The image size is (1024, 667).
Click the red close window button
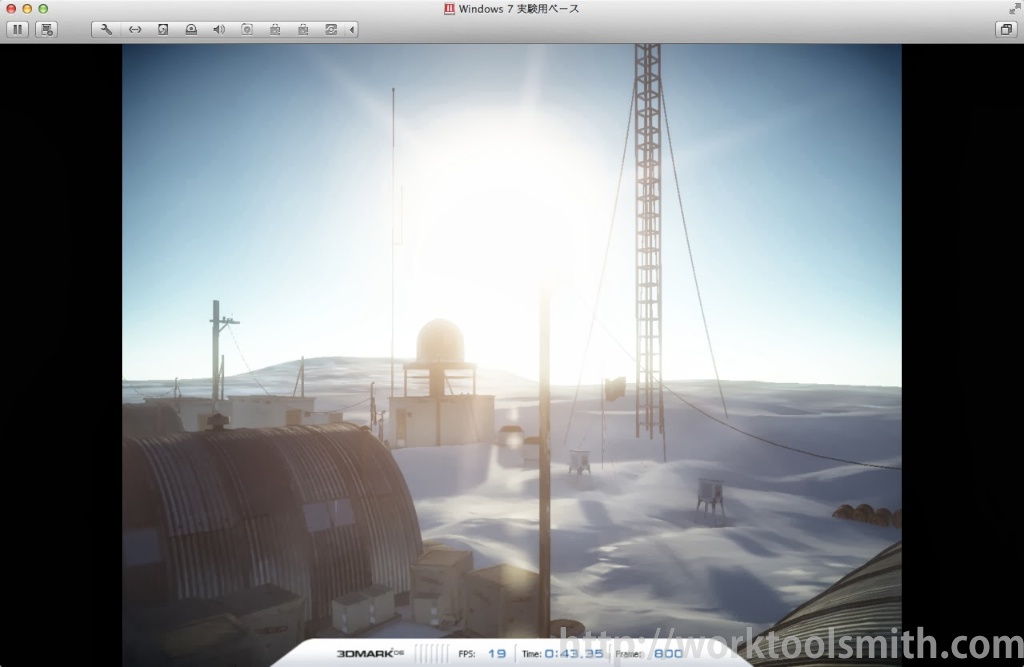point(11,8)
